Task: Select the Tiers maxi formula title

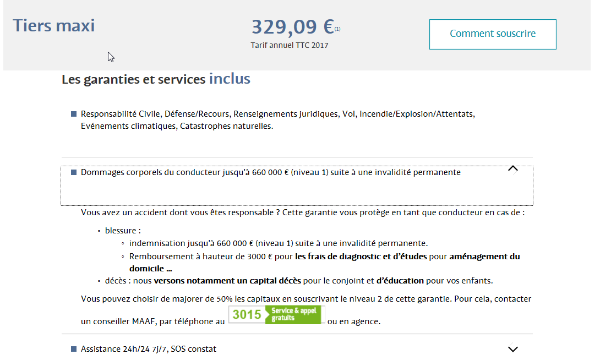Action: coord(54,26)
